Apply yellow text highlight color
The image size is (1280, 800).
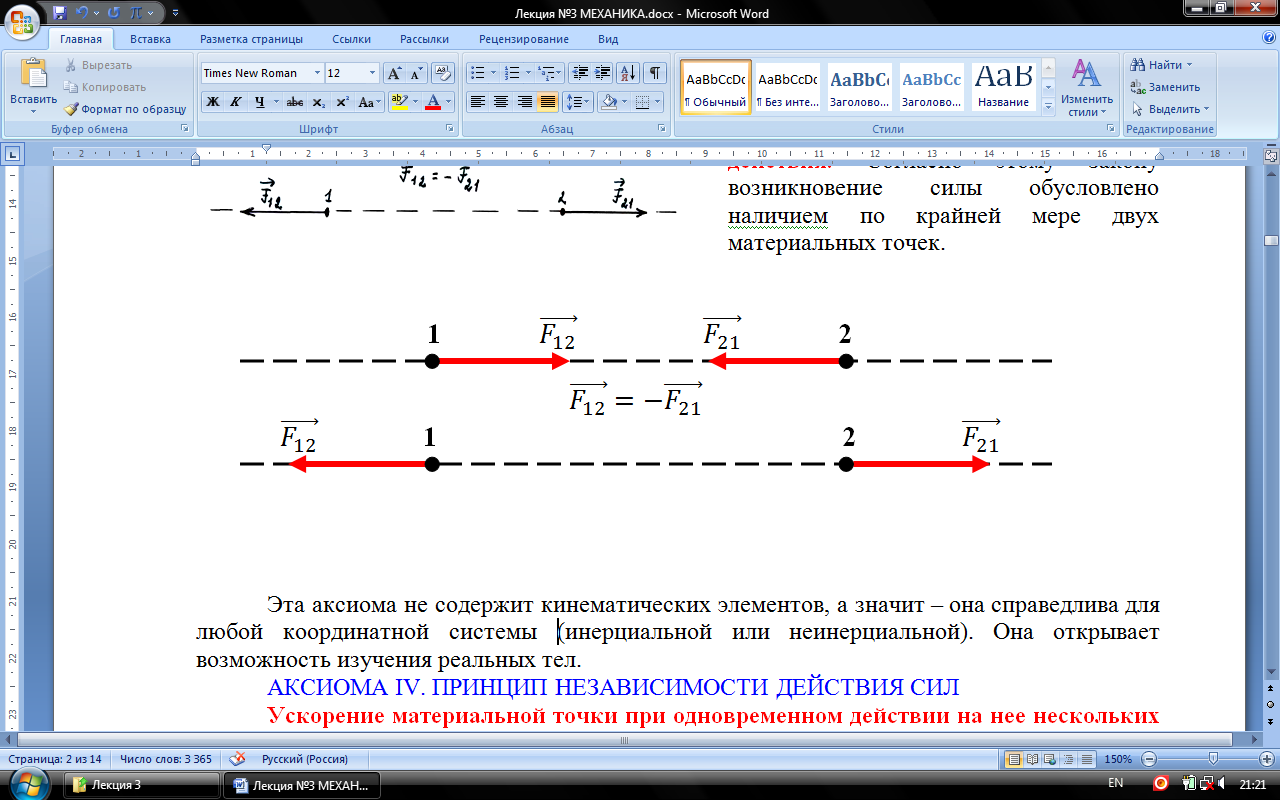click(x=399, y=102)
